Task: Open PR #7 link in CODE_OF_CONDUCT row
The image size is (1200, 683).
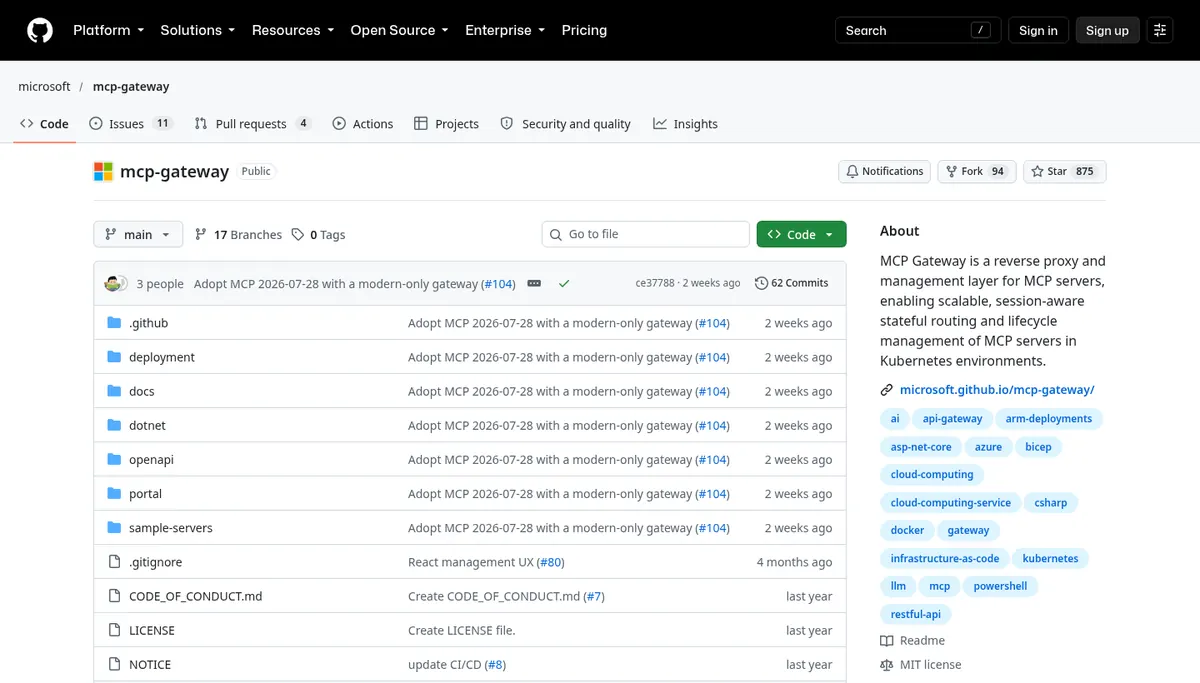Action: (x=593, y=596)
